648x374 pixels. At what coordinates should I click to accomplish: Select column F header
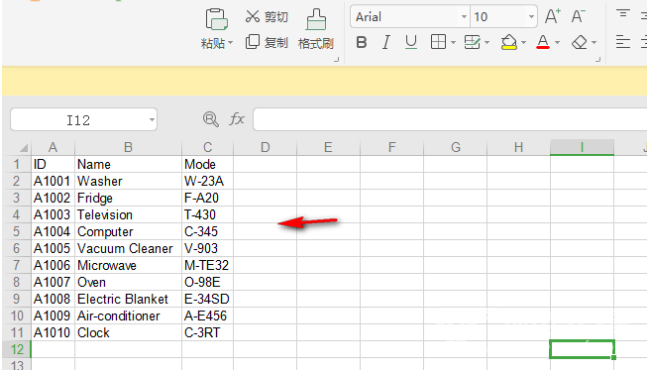tap(392, 148)
